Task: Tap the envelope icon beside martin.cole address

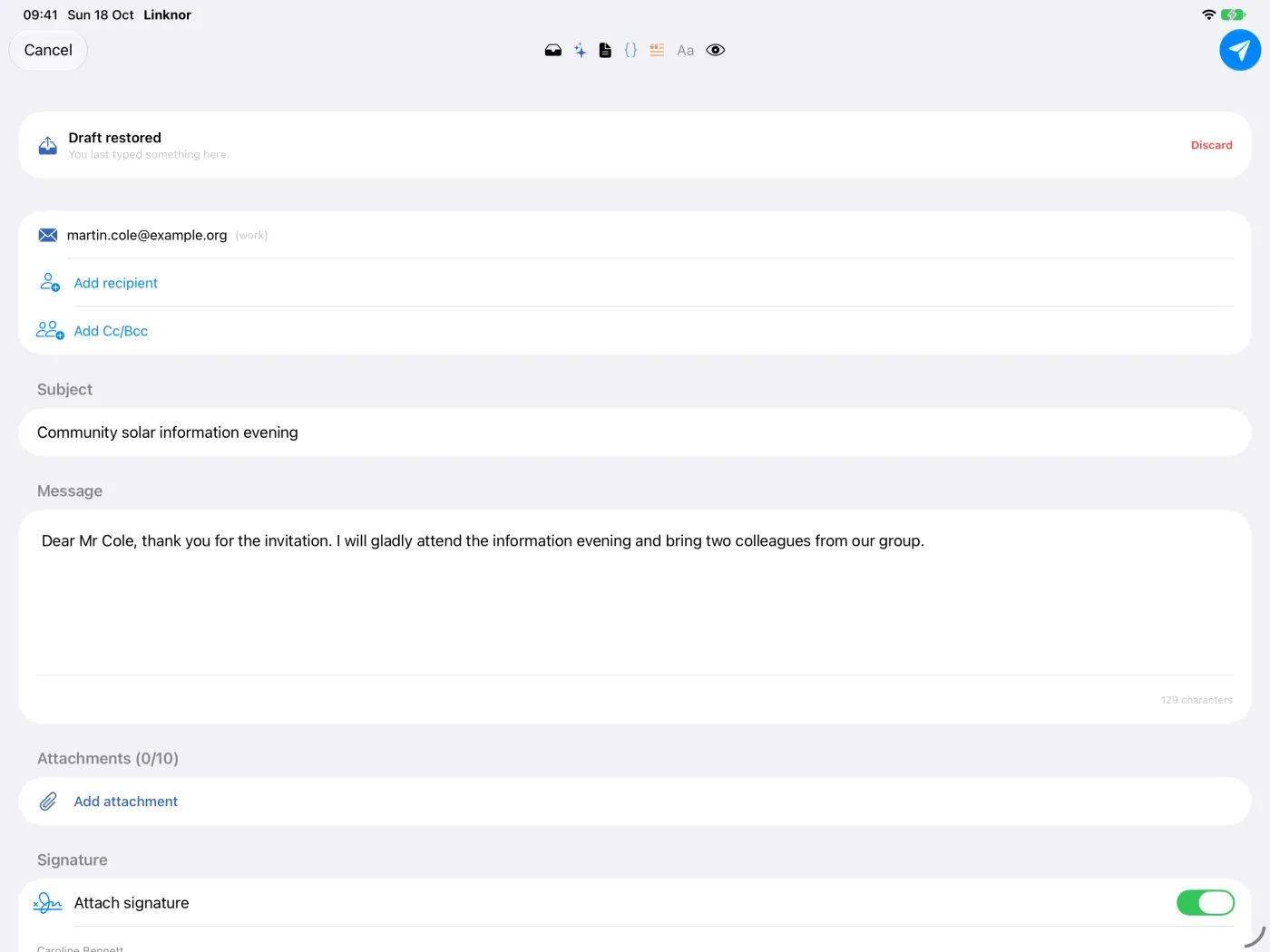Action: tap(48, 235)
